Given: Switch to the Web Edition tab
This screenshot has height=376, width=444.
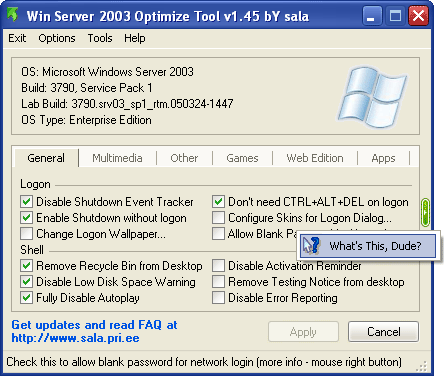Looking at the screenshot, I should tap(315, 158).
